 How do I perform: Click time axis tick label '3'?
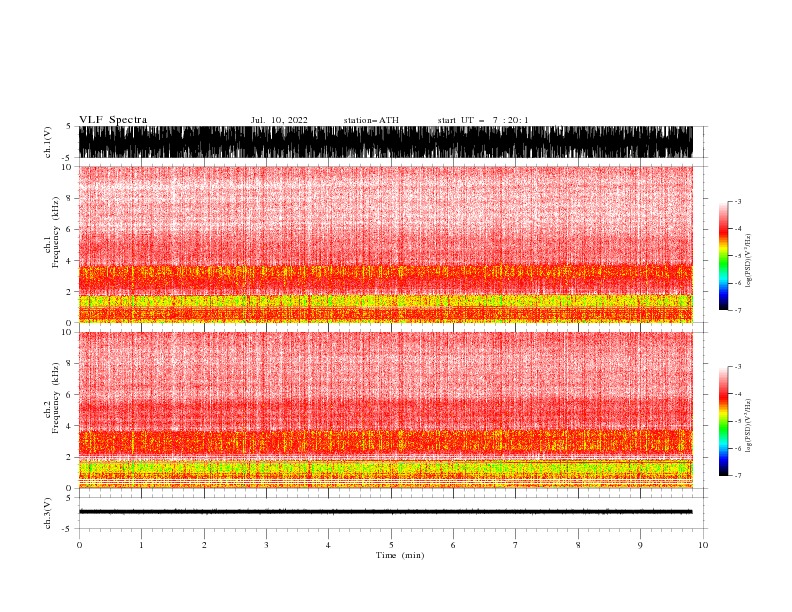tap(266, 545)
